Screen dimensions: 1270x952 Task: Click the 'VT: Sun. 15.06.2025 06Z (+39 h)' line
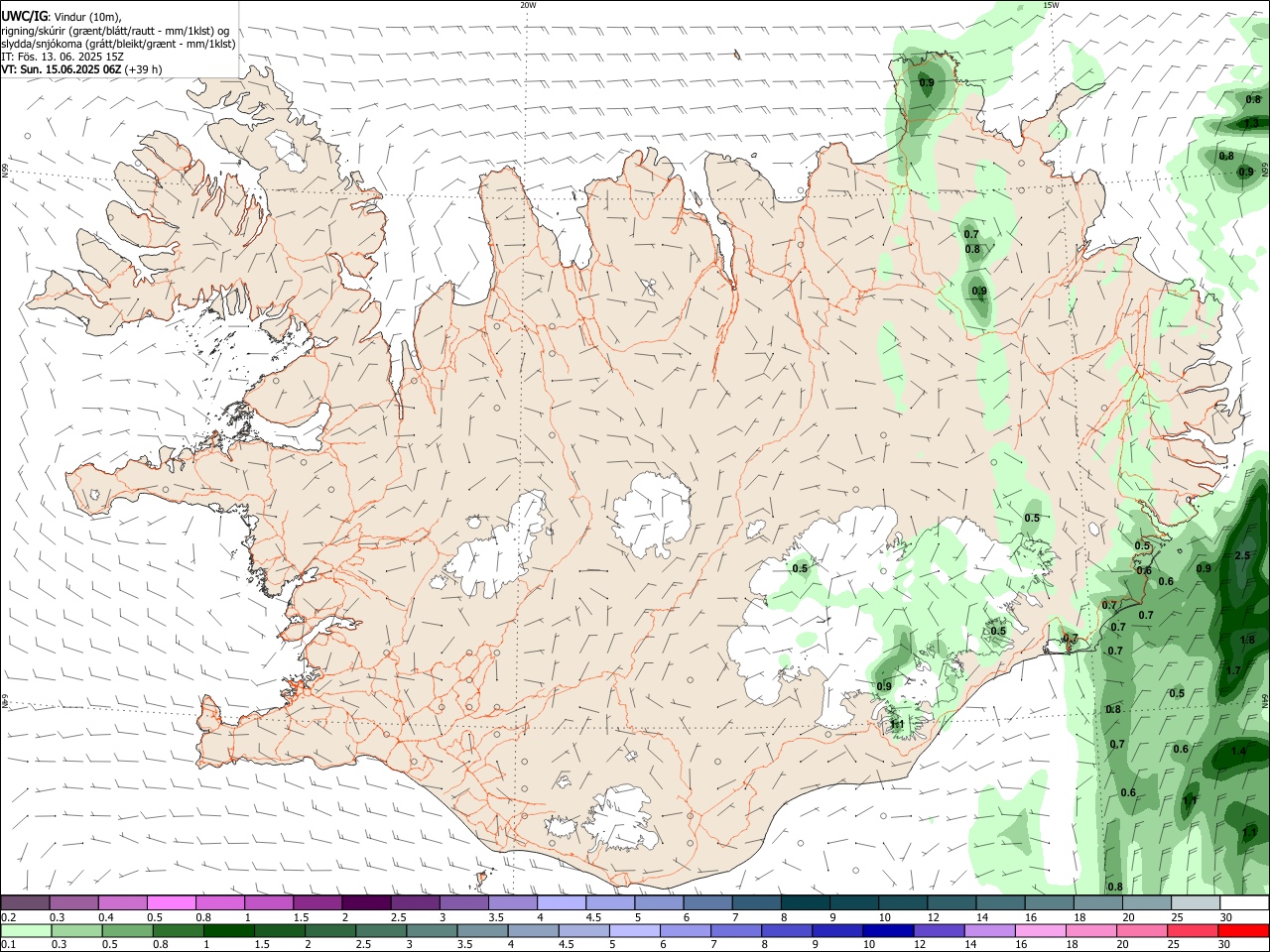point(81,69)
